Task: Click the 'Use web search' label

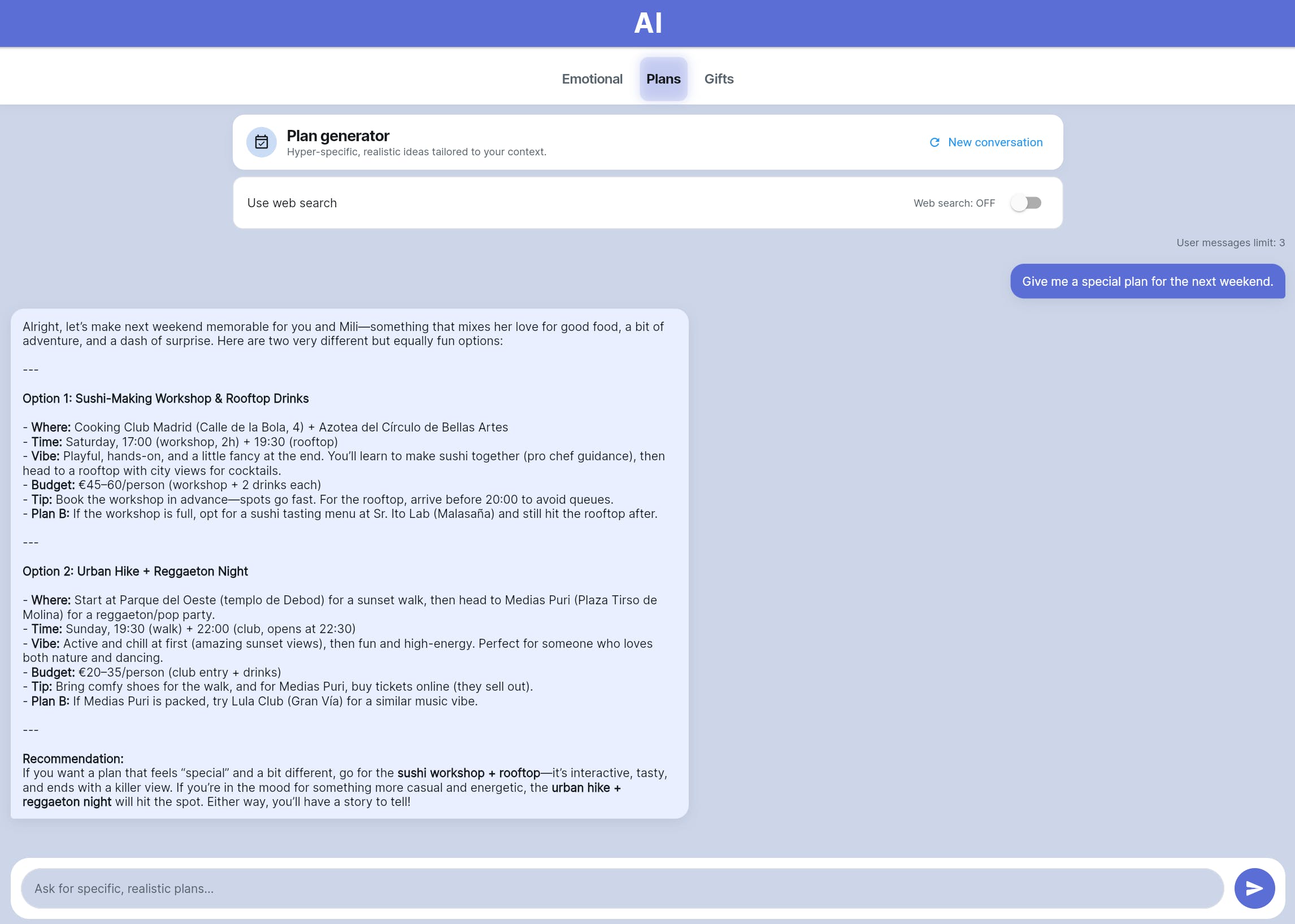Action: click(x=292, y=203)
